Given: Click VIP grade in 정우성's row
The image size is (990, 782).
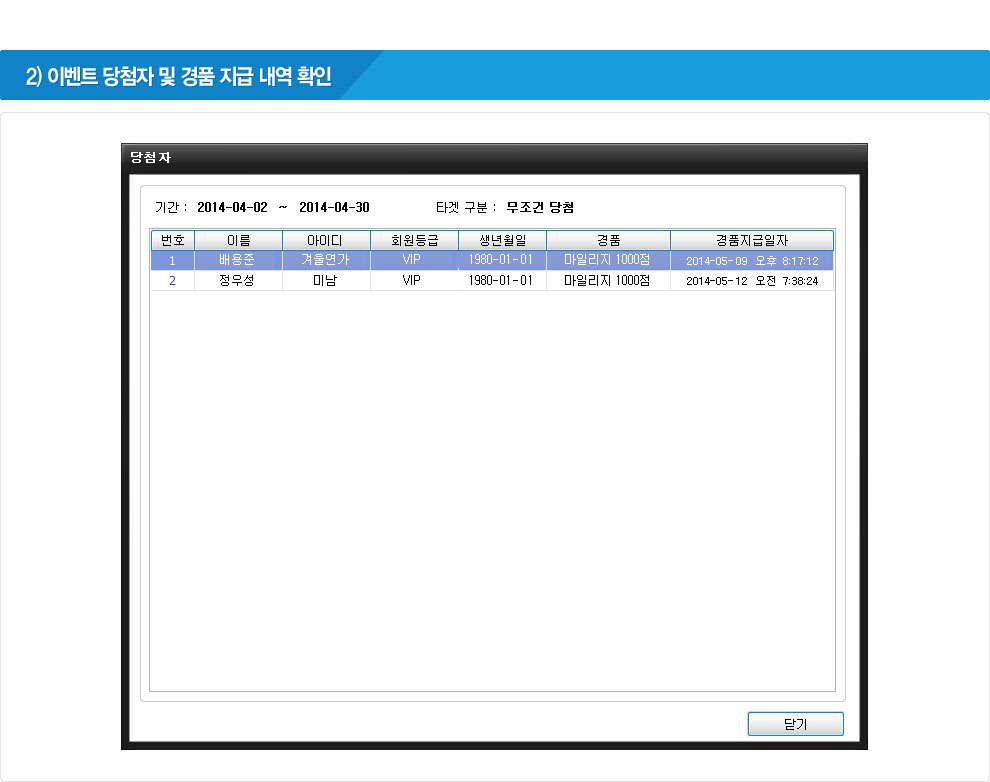Looking at the screenshot, I should point(412,281).
